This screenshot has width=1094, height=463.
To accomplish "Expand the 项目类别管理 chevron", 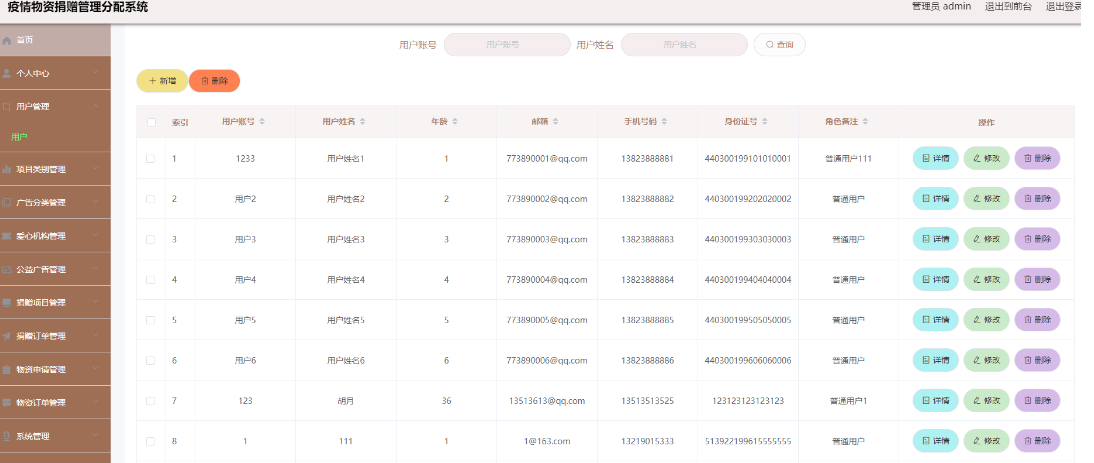I will [96, 169].
